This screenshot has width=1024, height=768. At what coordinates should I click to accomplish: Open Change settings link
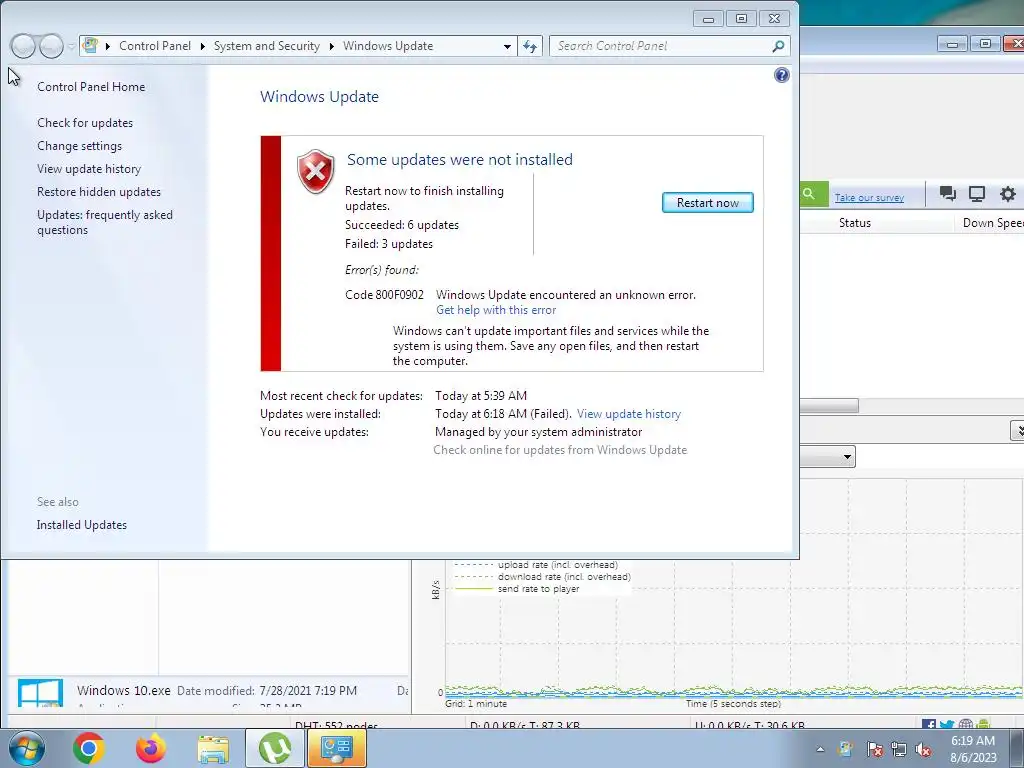pos(80,146)
